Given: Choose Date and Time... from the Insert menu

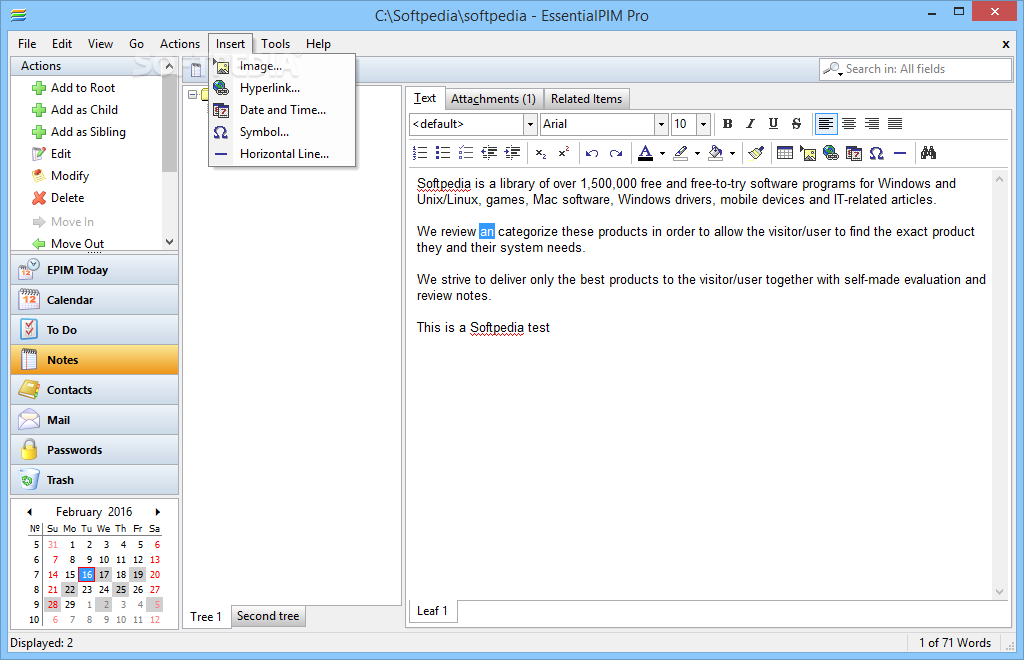Looking at the screenshot, I should (282, 110).
